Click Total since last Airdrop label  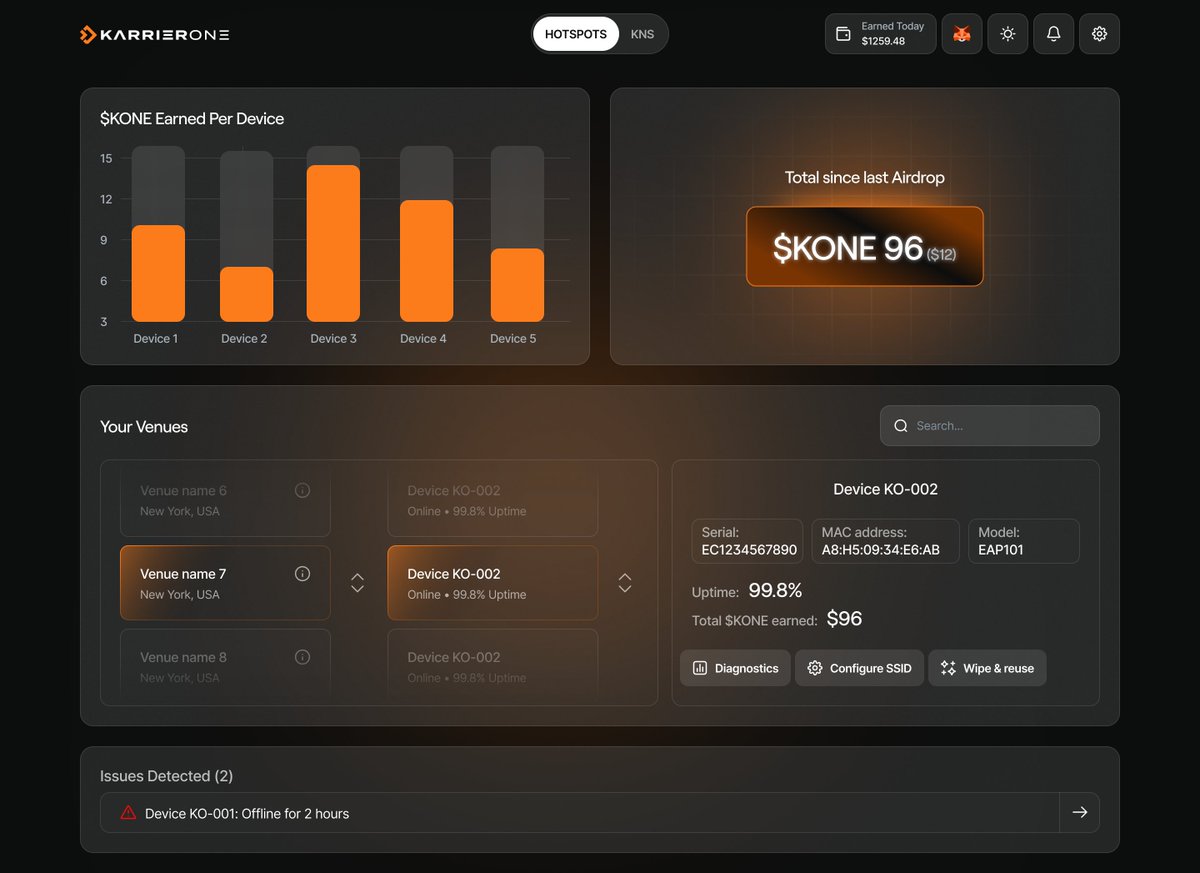click(x=865, y=178)
